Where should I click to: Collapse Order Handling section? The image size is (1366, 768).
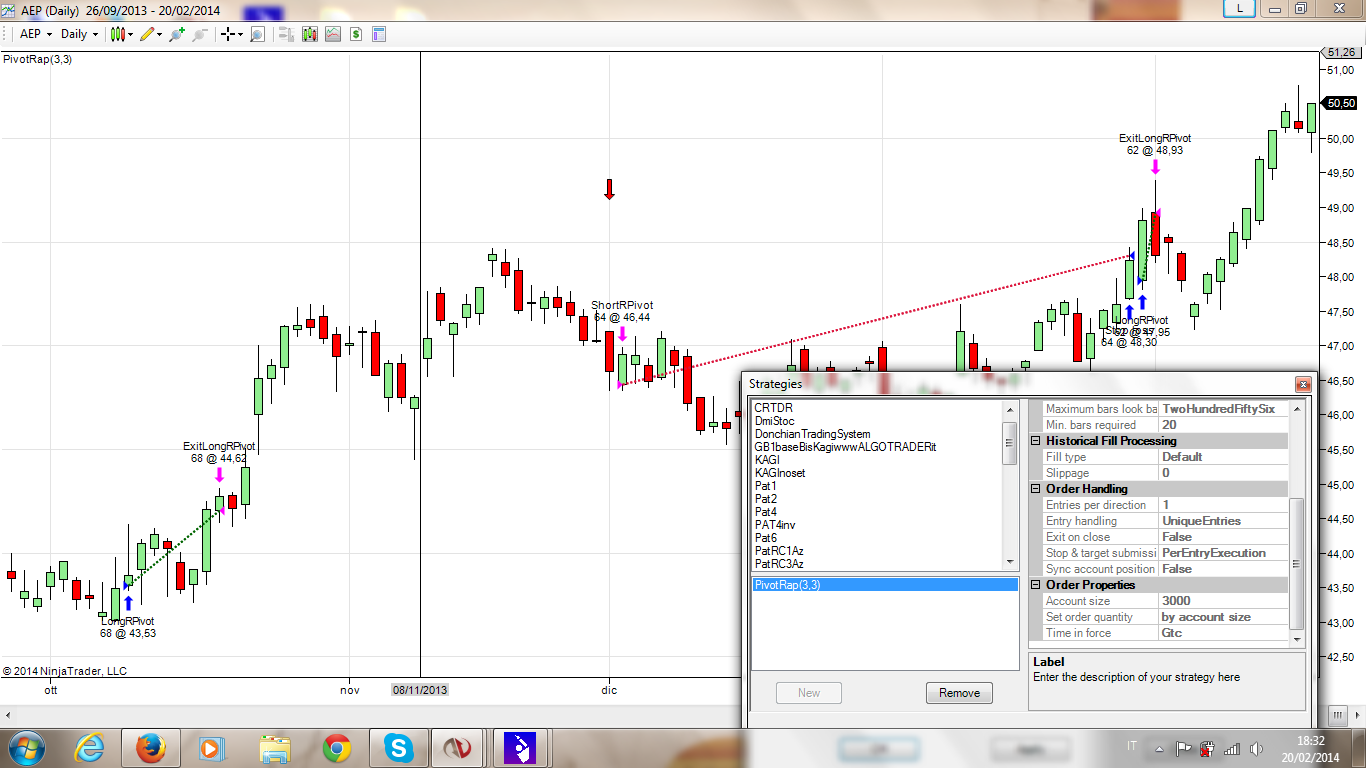coord(1036,489)
